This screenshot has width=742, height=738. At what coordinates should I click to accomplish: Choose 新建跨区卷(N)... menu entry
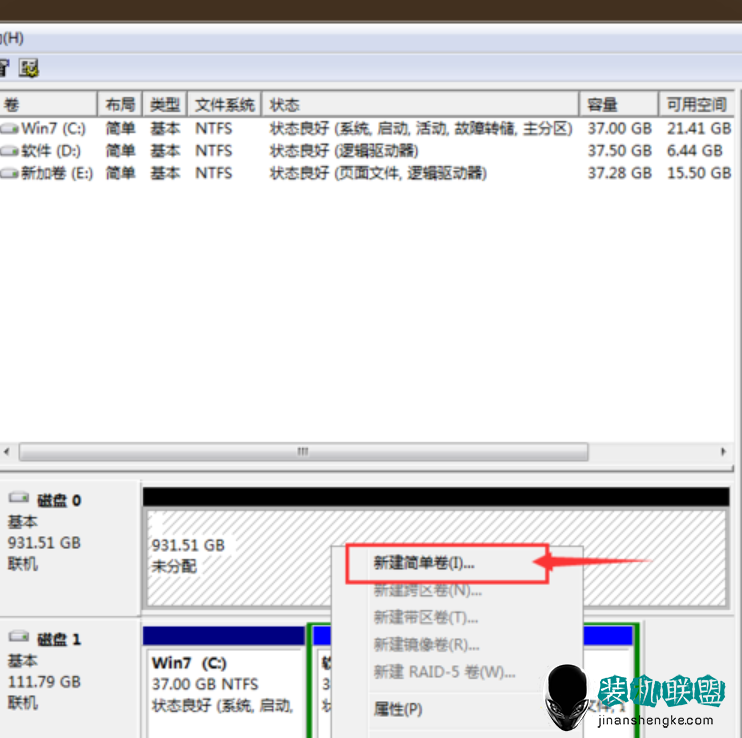427,590
